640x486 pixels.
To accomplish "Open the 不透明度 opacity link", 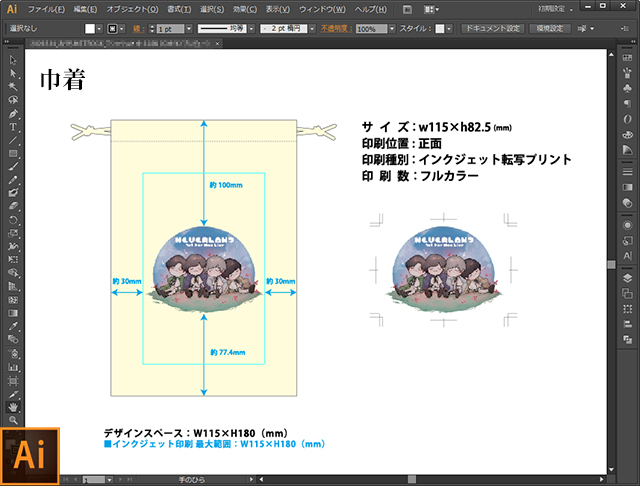I will (336, 29).
